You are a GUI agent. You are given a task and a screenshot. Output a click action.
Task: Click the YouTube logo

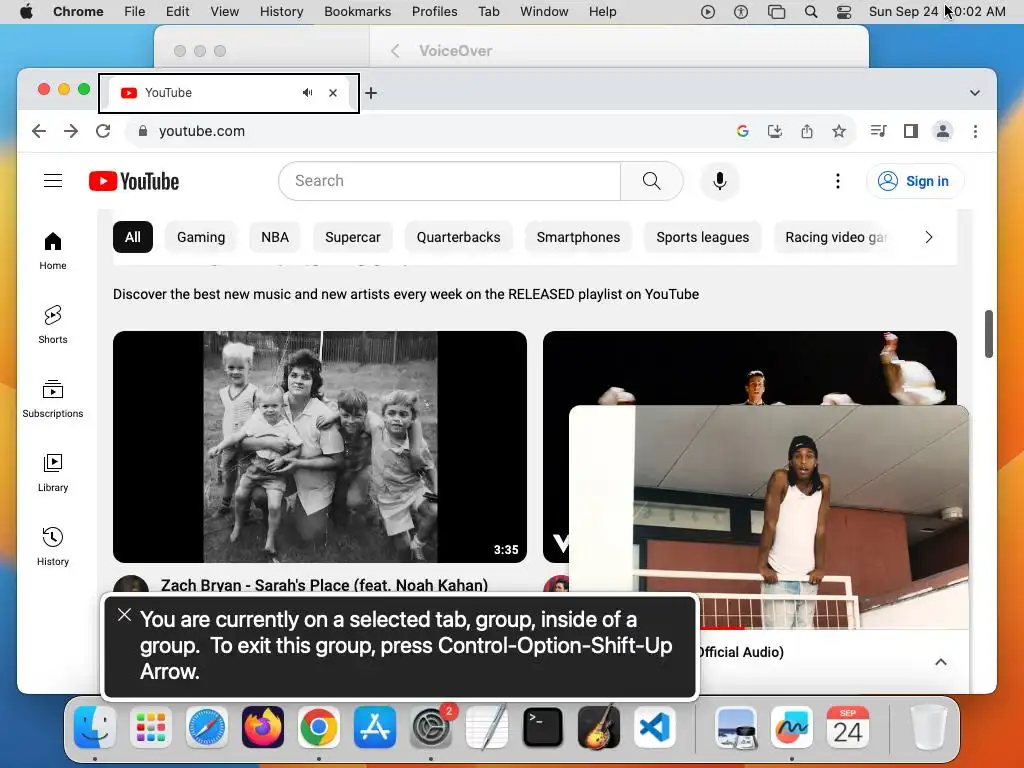pyautogui.click(x=134, y=181)
